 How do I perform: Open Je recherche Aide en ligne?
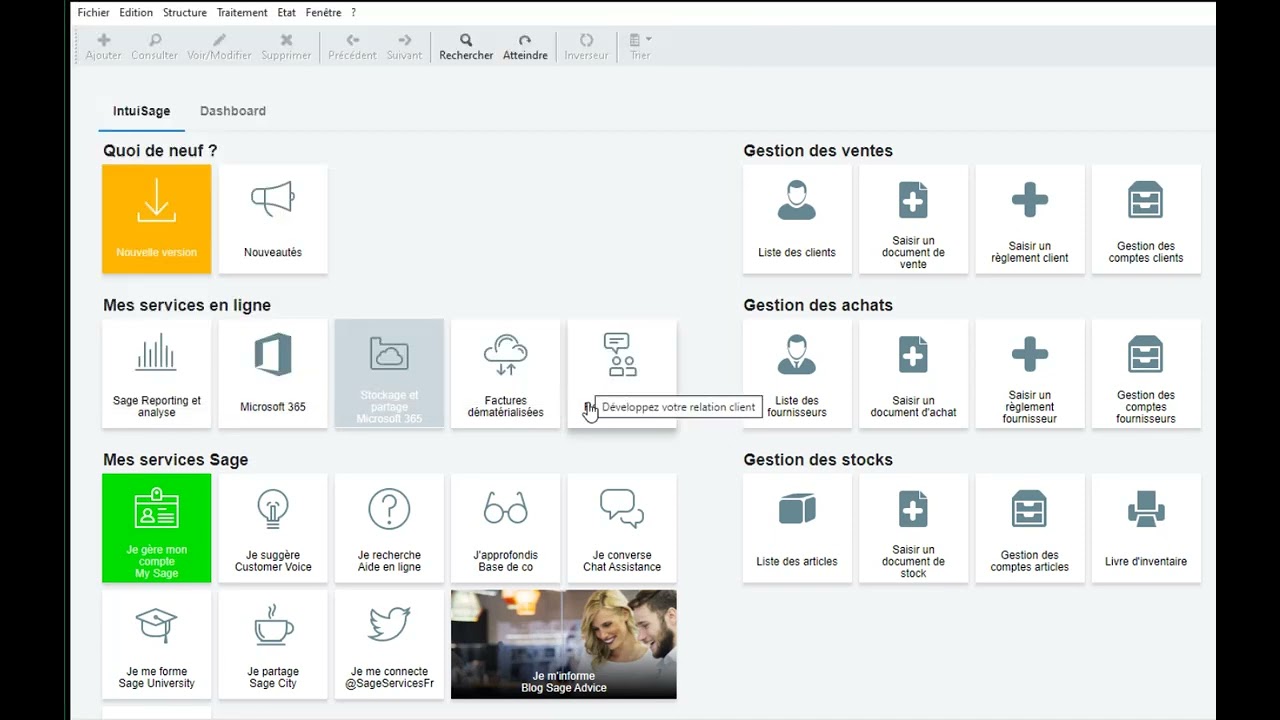click(x=389, y=528)
